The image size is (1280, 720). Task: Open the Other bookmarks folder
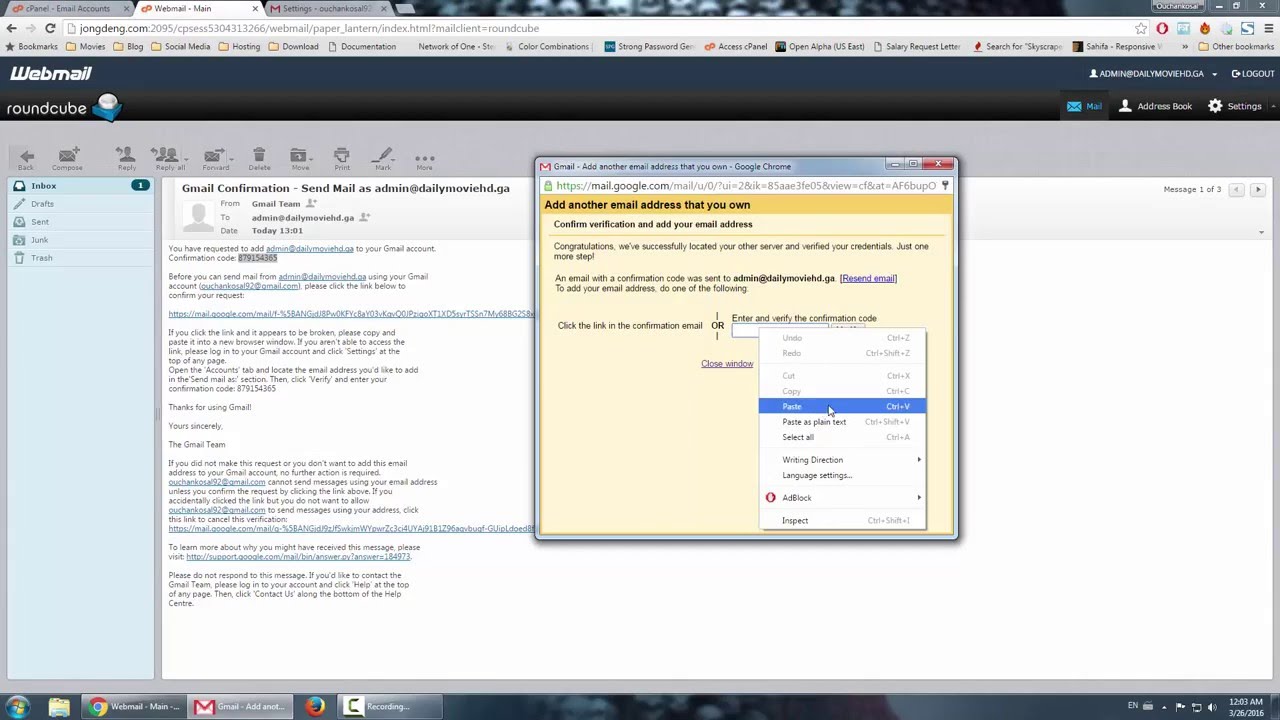tap(1236, 46)
